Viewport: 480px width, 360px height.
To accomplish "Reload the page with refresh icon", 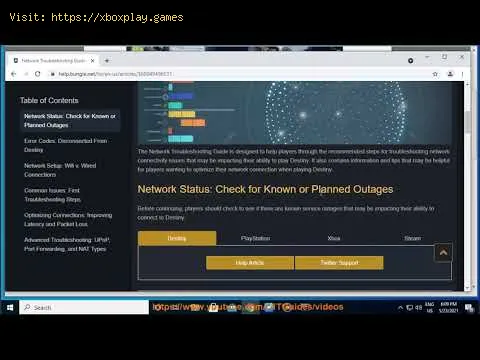I will [x=37, y=74].
